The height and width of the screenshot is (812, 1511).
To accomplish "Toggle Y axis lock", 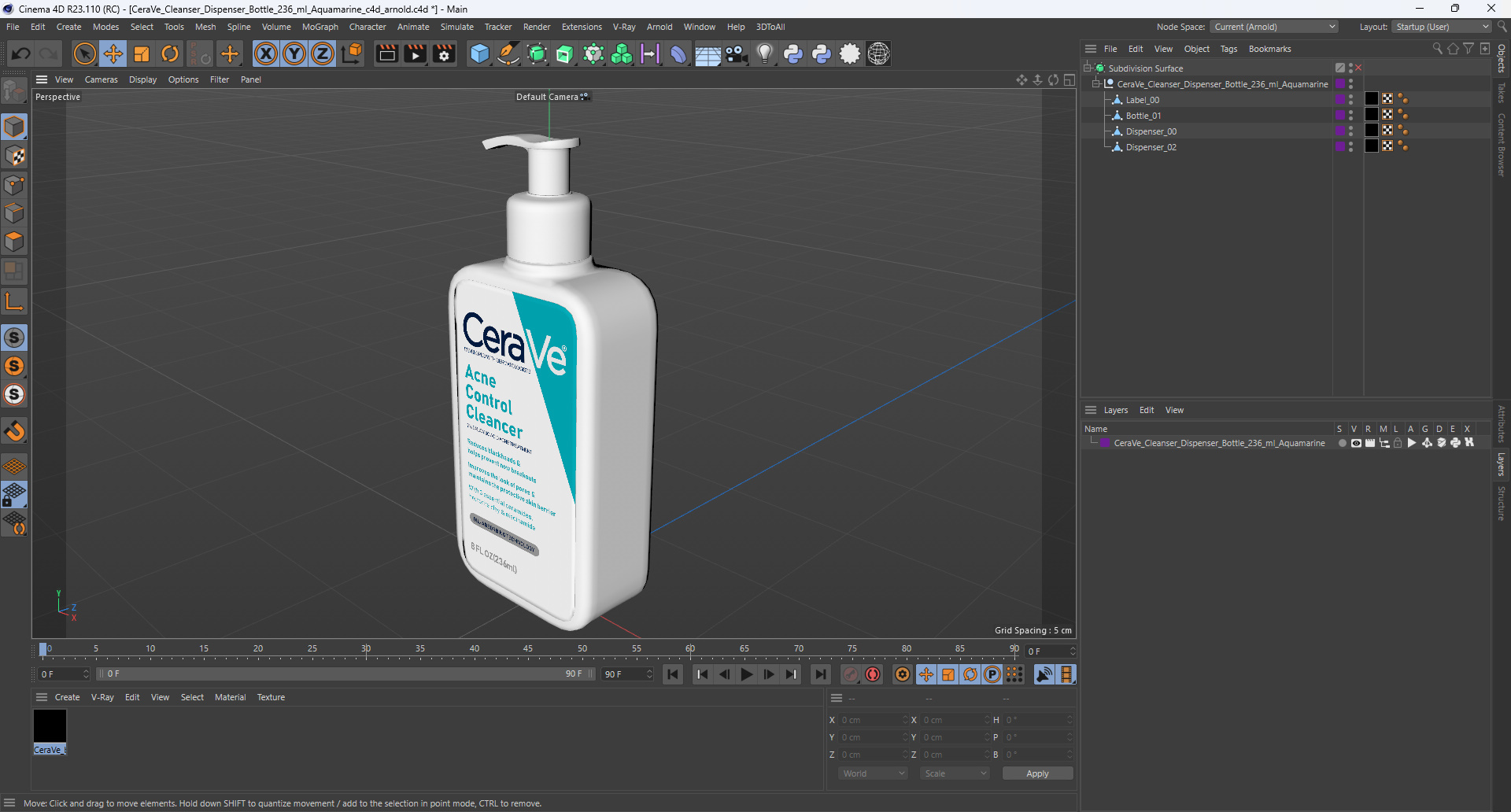I will 294,54.
